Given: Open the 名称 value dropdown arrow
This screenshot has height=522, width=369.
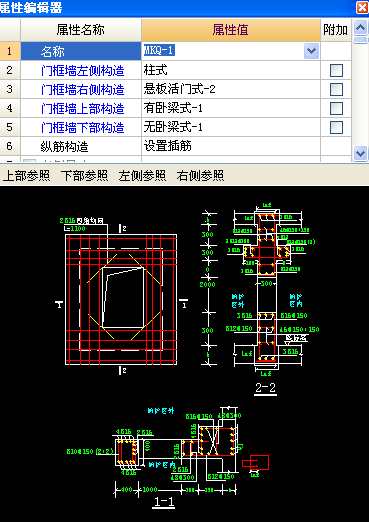Looking at the screenshot, I should [311, 51].
